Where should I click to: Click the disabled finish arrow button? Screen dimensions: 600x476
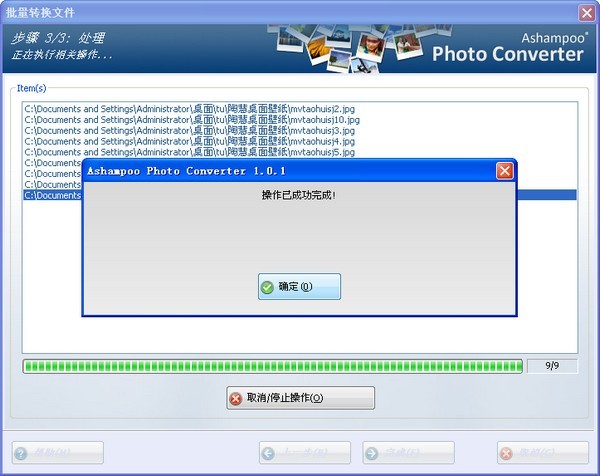(x=408, y=453)
